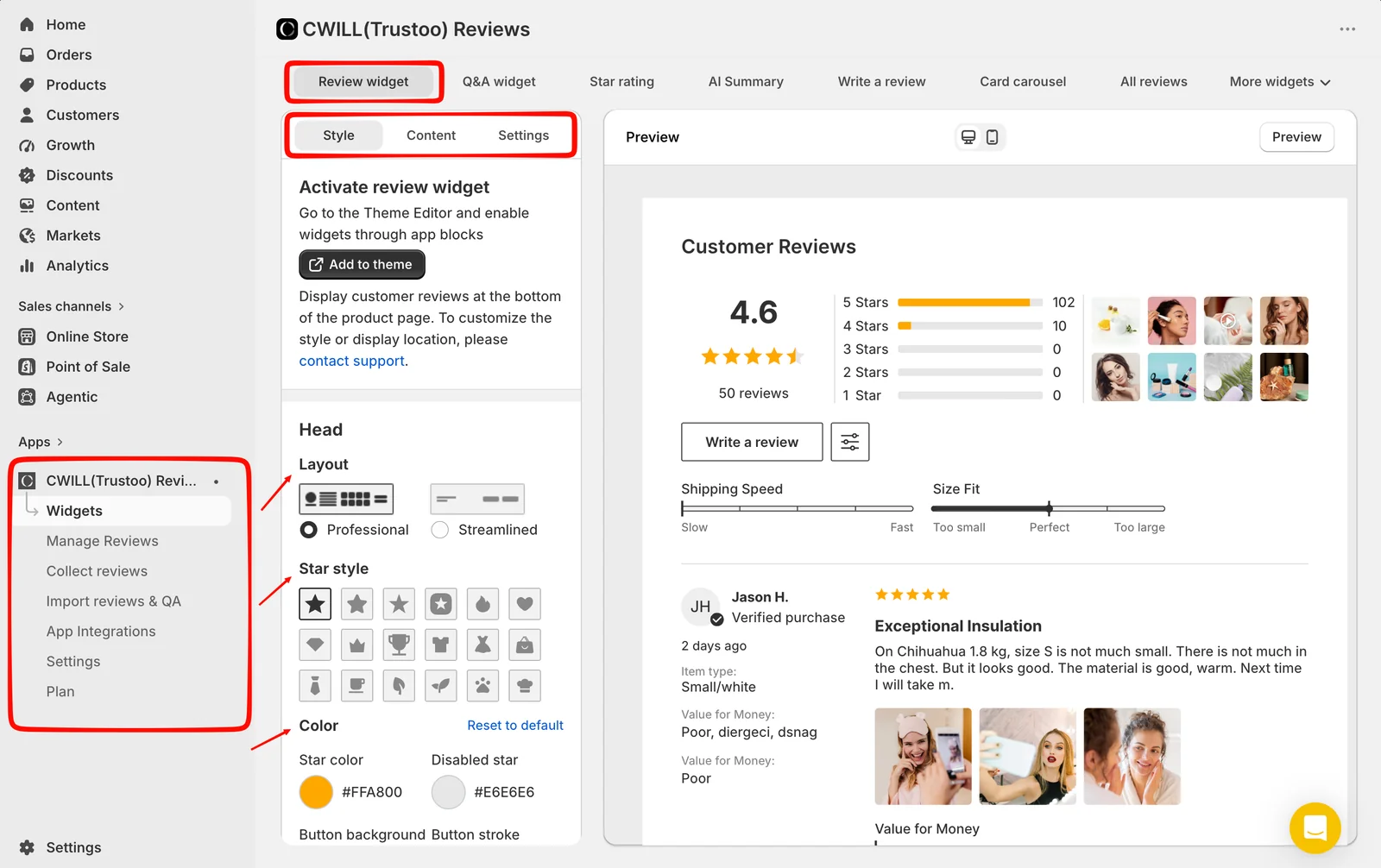Open Collect reviews in the sidebar
The height and width of the screenshot is (868, 1381).
pos(97,571)
